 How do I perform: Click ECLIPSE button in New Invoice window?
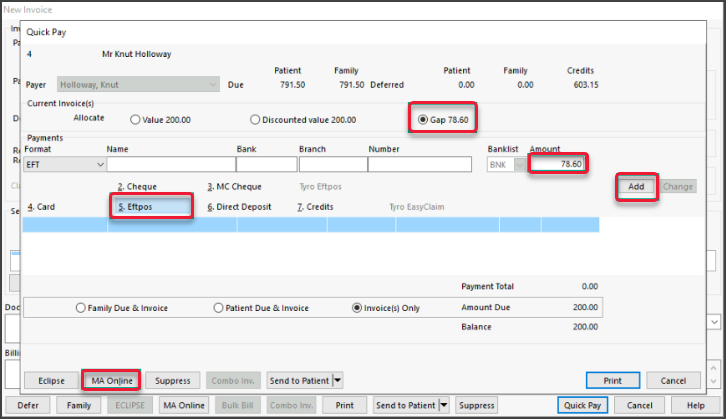pos(130,405)
